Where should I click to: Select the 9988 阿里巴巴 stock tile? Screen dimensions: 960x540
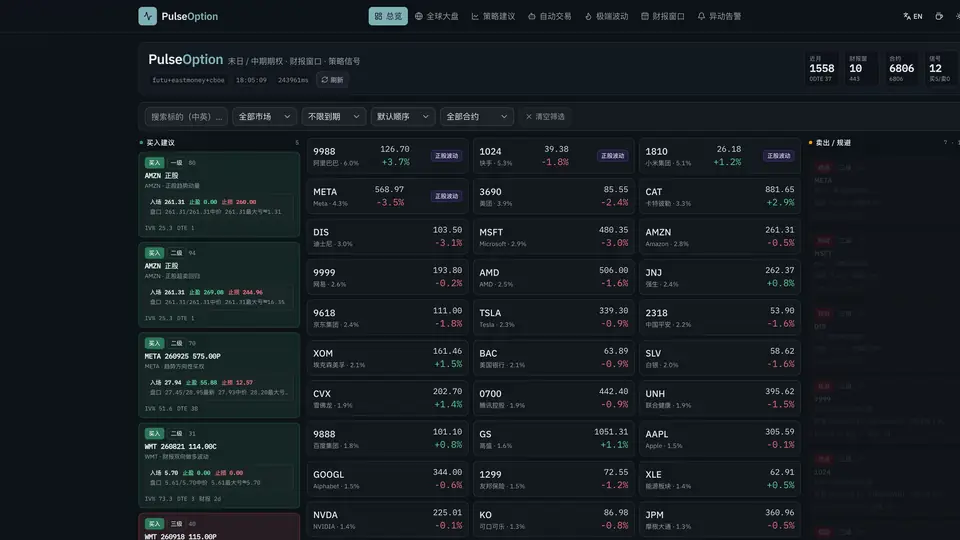tap(388, 156)
